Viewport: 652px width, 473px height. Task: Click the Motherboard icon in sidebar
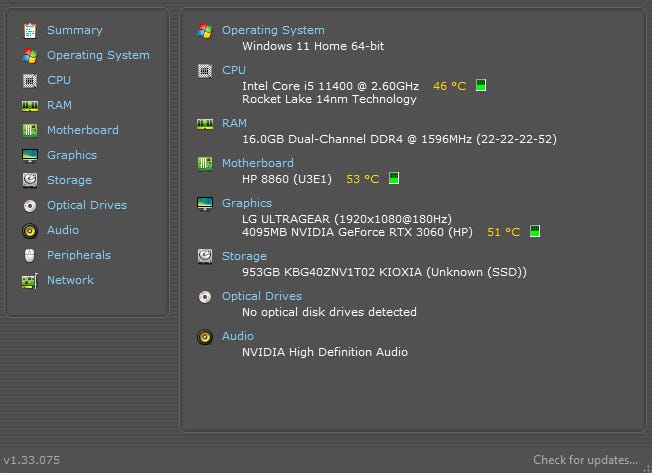[30, 130]
